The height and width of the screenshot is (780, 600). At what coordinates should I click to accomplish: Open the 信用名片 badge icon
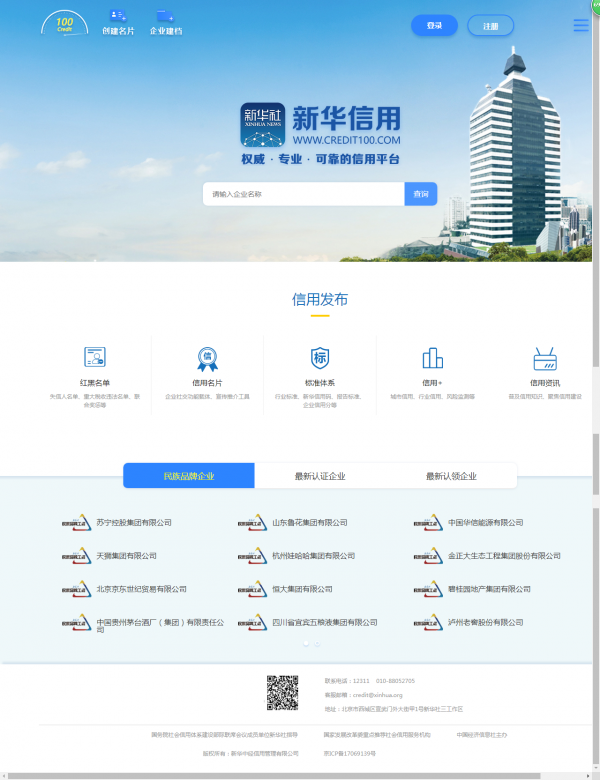[207, 359]
